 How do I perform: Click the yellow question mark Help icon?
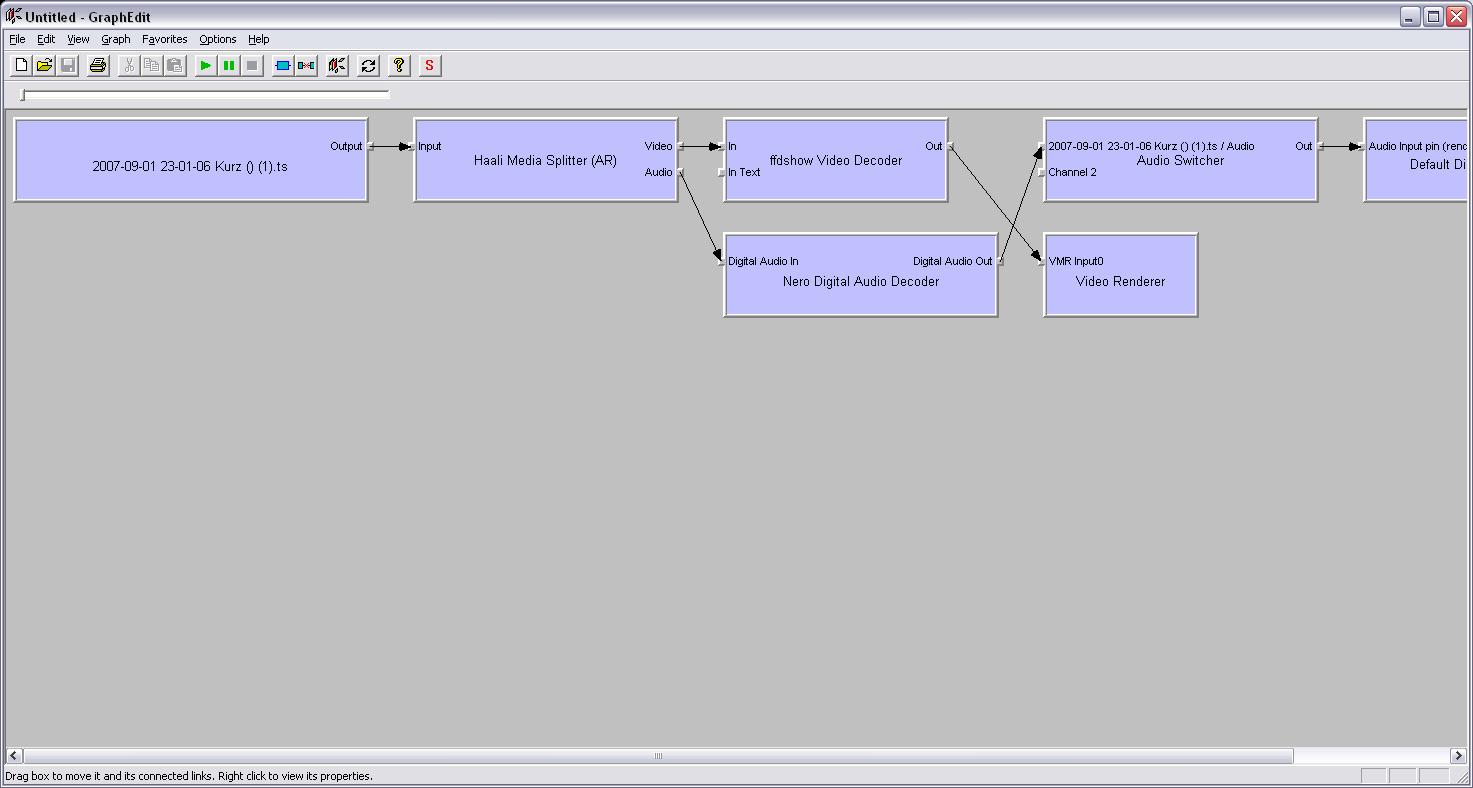coord(399,66)
